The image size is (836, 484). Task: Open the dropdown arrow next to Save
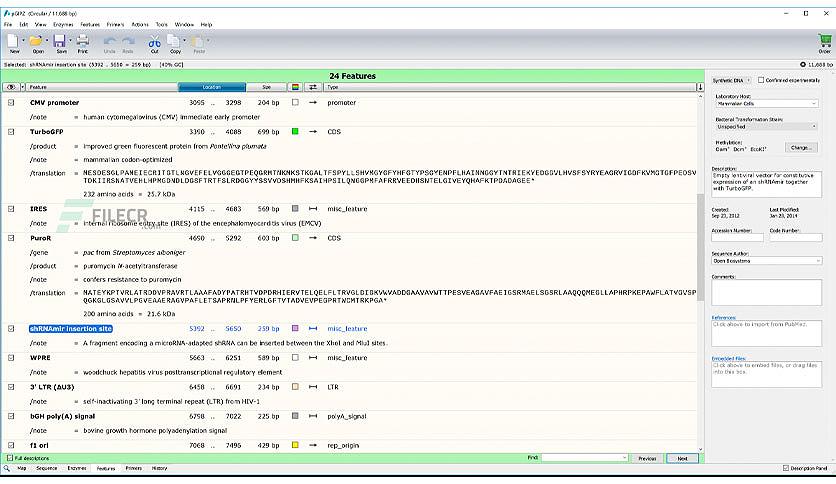(70, 41)
